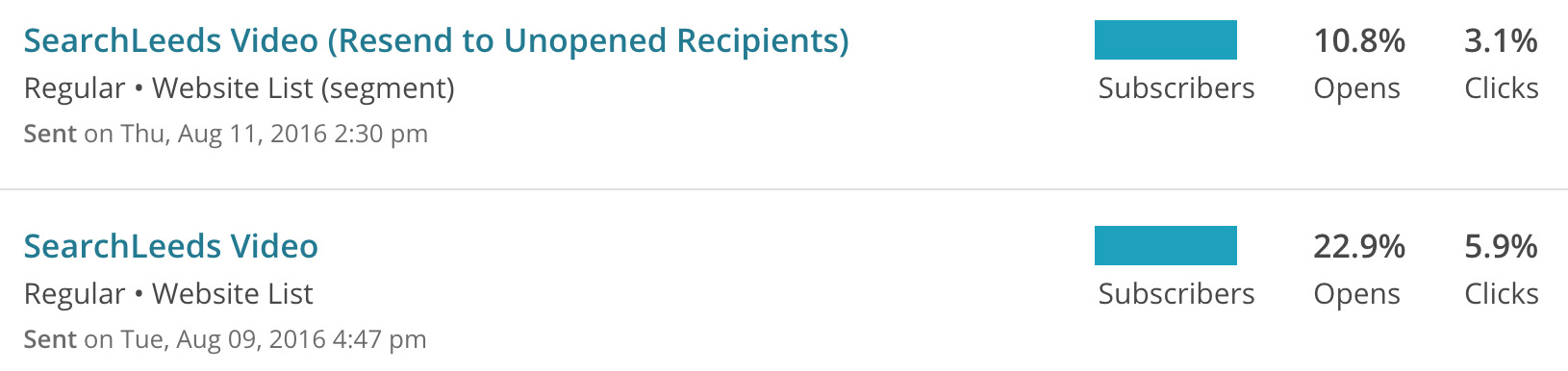The image size is (1568, 371).
Task: Click the subscribers bar for SearchLeeds Video
Action: click(x=1165, y=245)
